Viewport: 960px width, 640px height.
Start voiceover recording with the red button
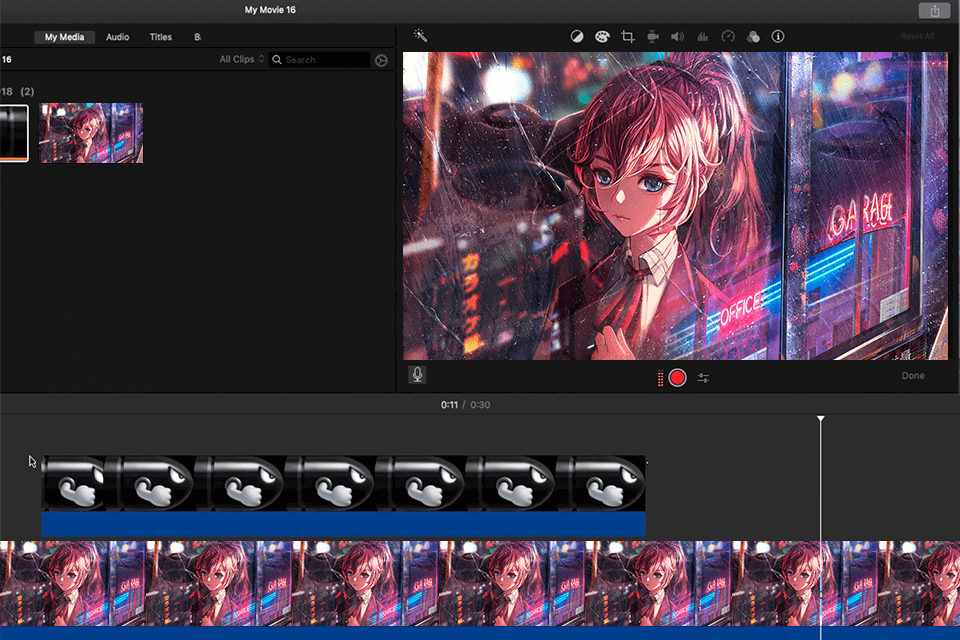coord(676,378)
